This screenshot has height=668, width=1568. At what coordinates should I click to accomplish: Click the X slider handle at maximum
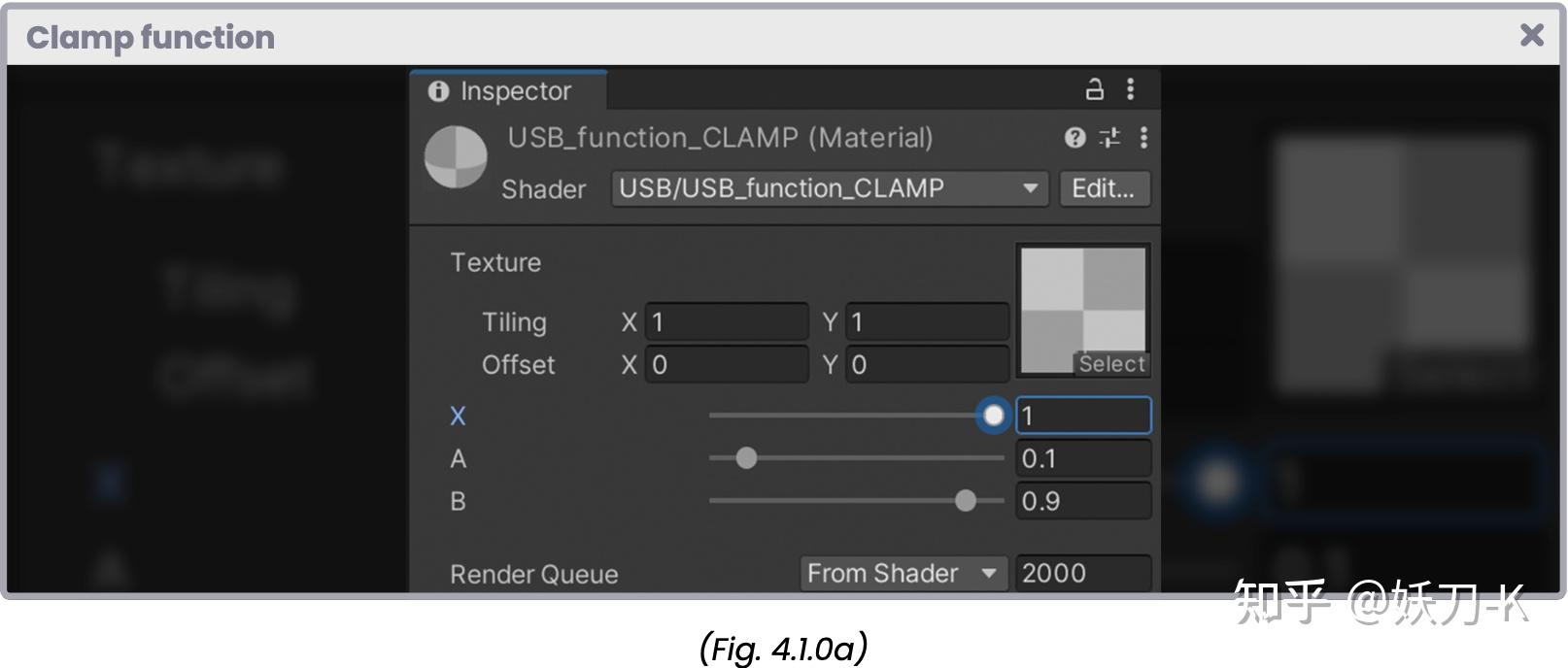pyautogui.click(x=993, y=416)
